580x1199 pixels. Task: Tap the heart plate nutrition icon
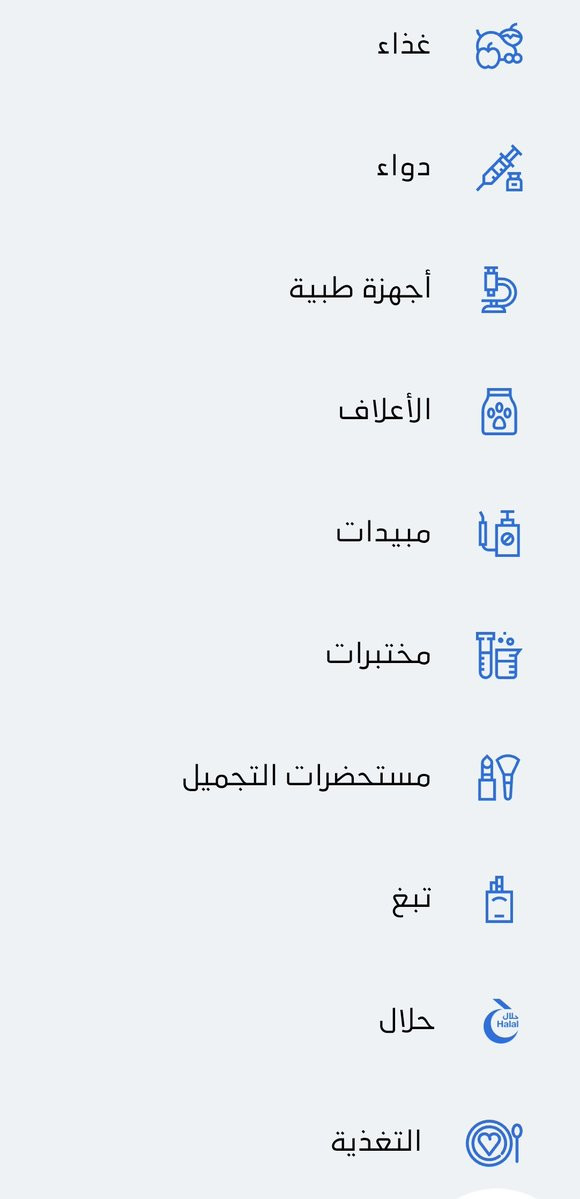coord(494,1143)
